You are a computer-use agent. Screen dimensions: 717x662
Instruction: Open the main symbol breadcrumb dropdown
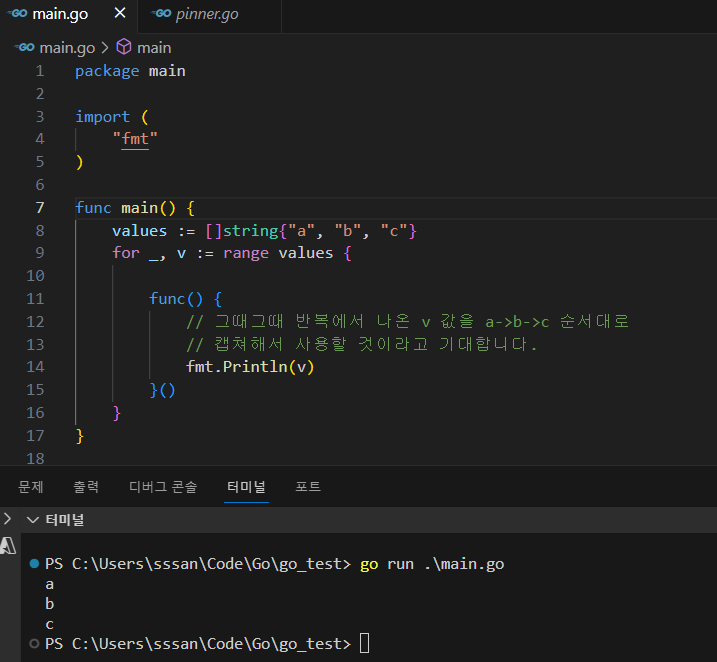(154, 47)
